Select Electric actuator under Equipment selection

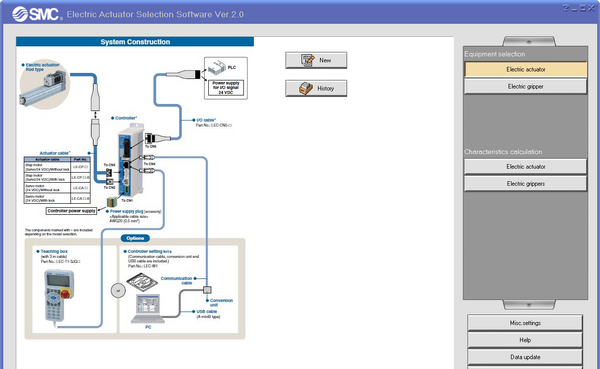click(525, 69)
